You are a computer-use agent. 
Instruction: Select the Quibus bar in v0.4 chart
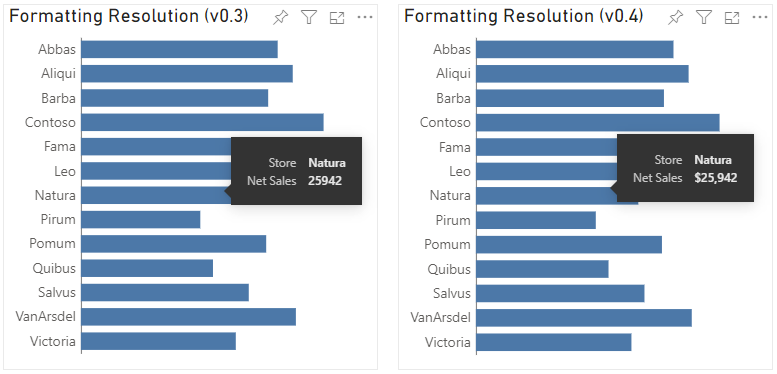(542, 269)
